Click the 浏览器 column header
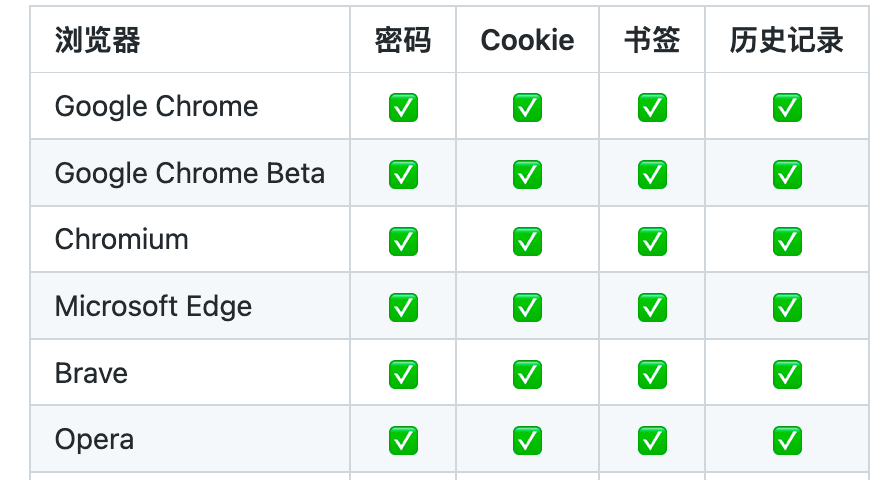The width and height of the screenshot is (890, 480). coord(98,40)
